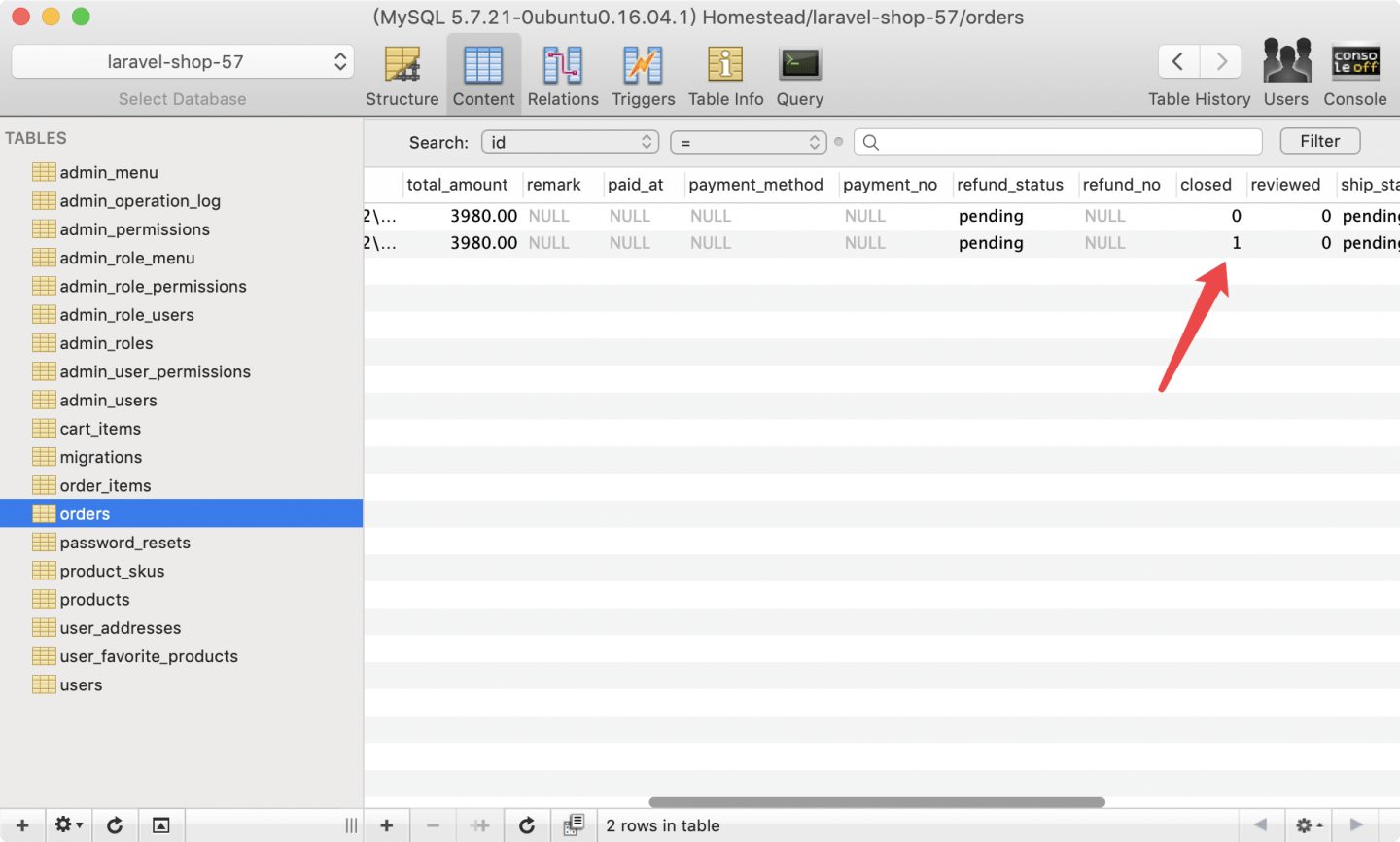Open the Query editor

pyautogui.click(x=800, y=75)
